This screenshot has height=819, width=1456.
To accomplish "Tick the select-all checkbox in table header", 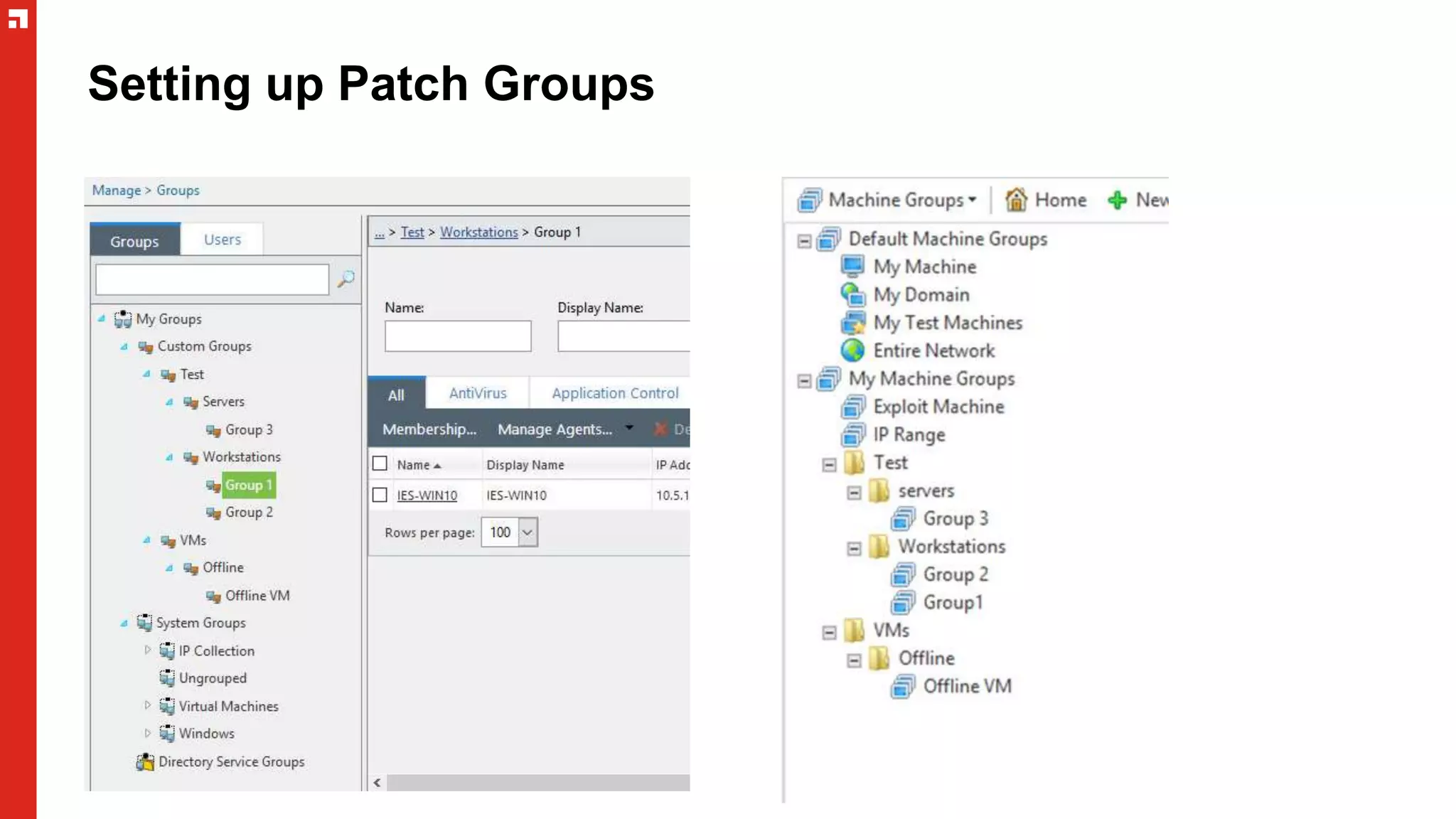I will tap(380, 464).
